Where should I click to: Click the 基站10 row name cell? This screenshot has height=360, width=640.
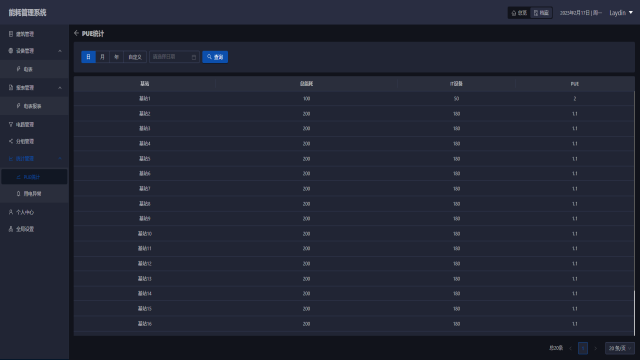[x=144, y=233]
